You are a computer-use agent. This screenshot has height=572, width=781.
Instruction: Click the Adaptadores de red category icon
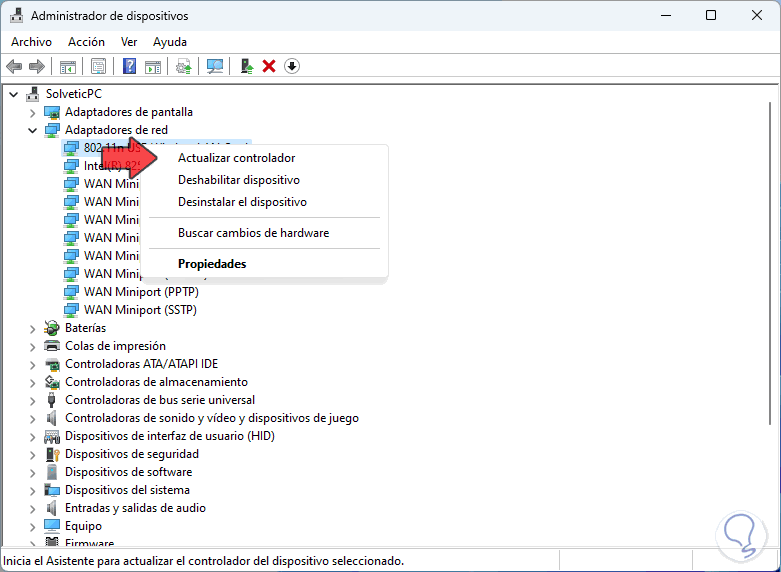pos(52,130)
